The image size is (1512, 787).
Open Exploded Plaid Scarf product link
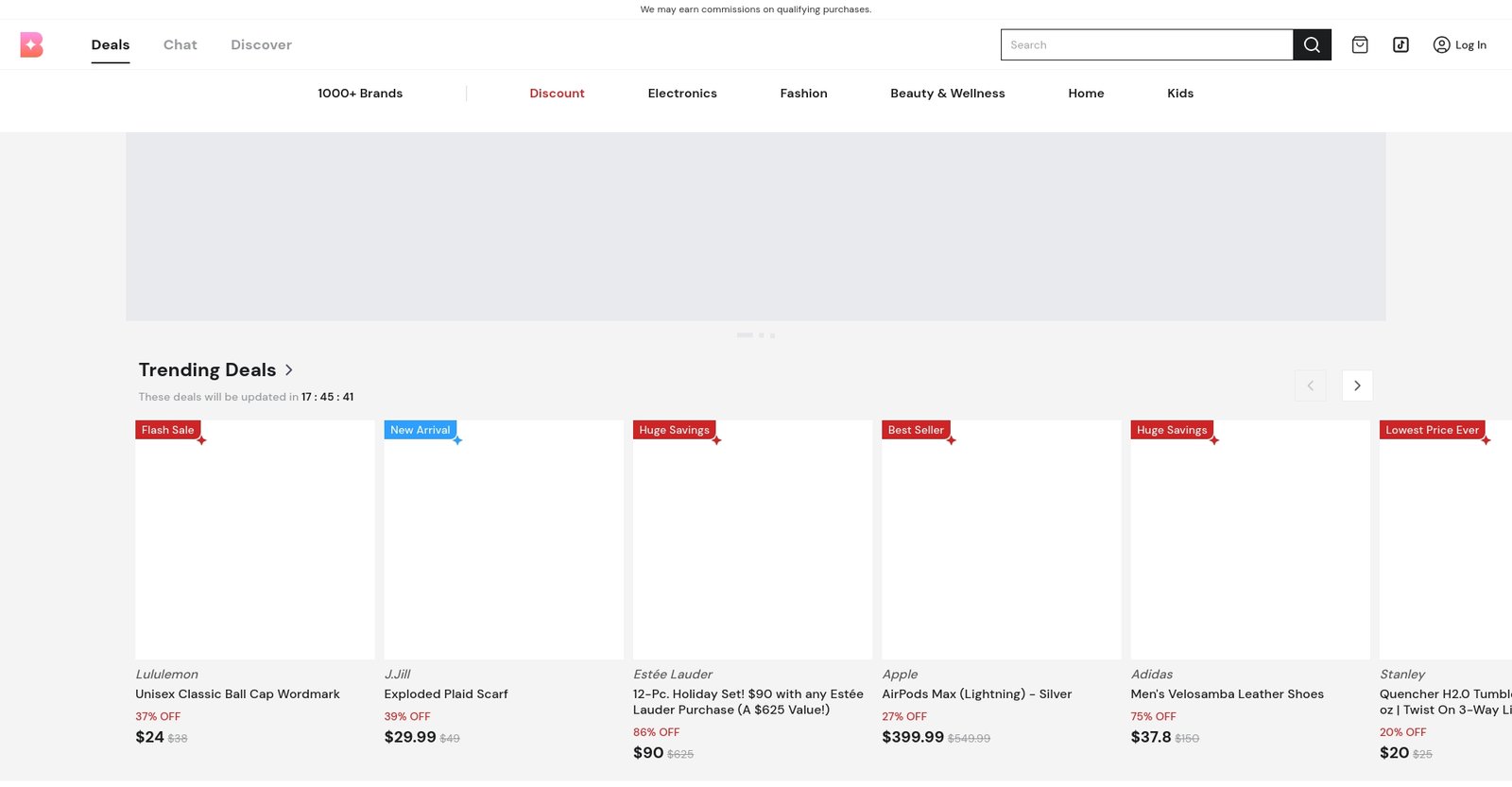pyautogui.click(x=446, y=694)
